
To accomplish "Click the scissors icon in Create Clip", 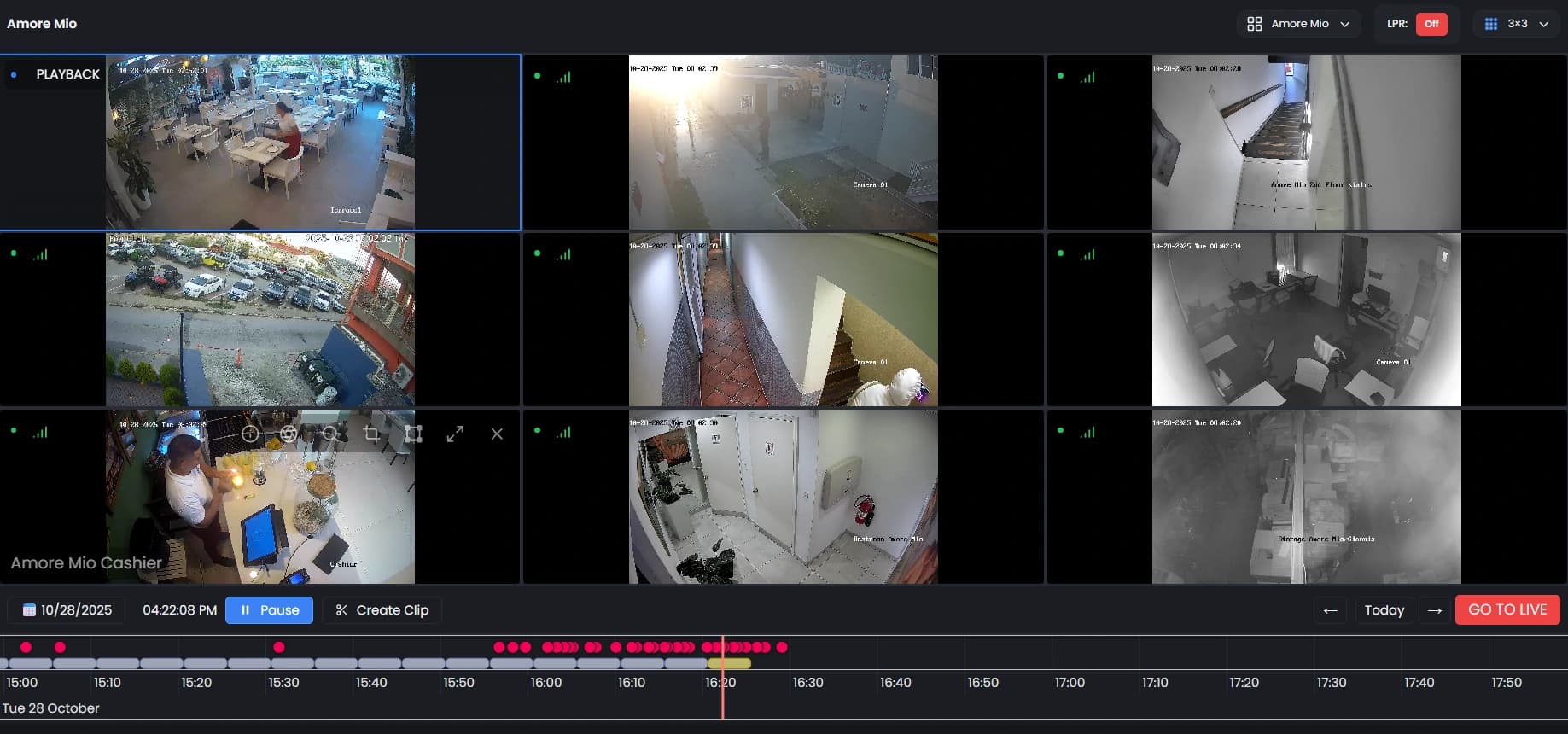I will (x=341, y=610).
